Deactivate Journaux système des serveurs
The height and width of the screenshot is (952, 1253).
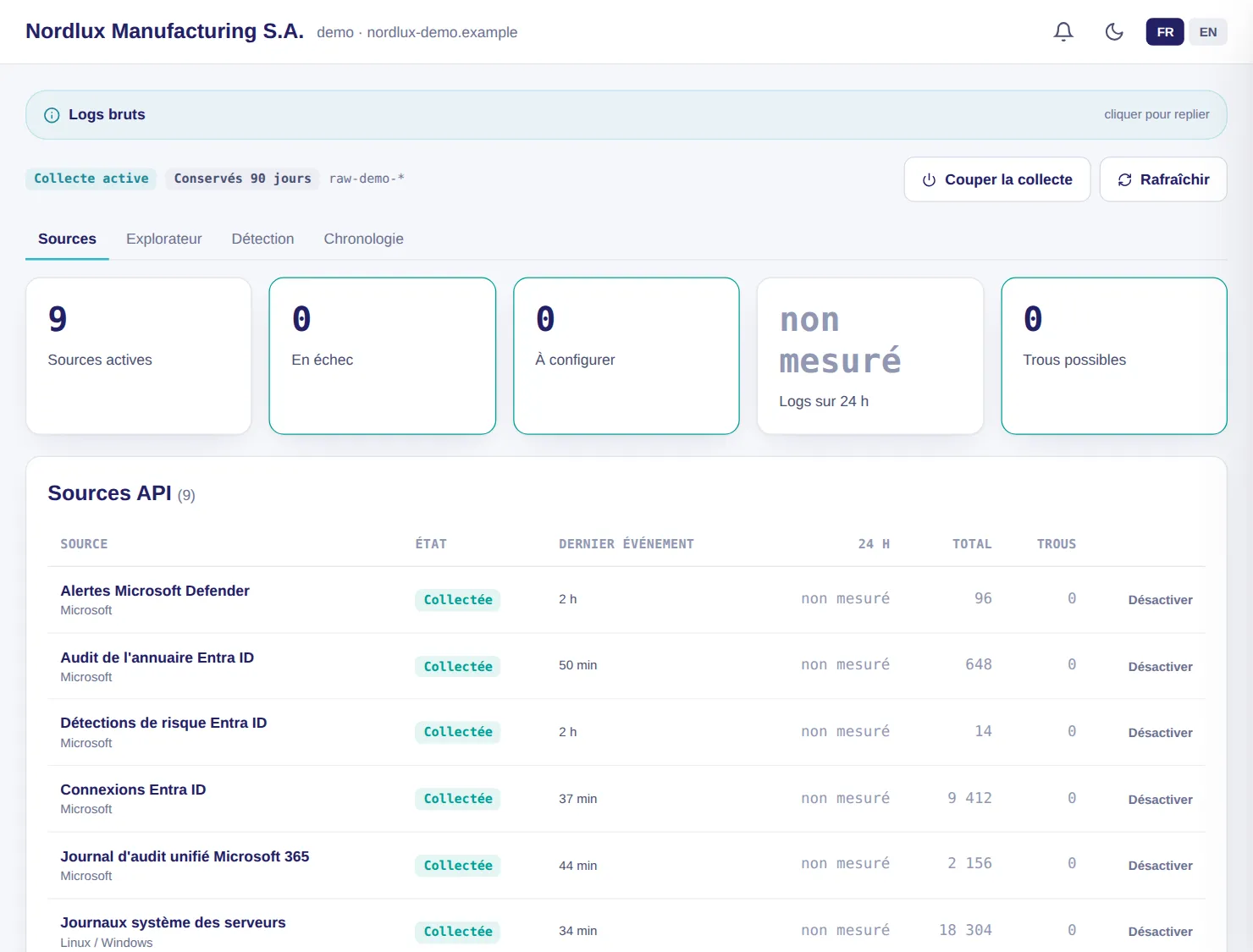tap(1160, 932)
